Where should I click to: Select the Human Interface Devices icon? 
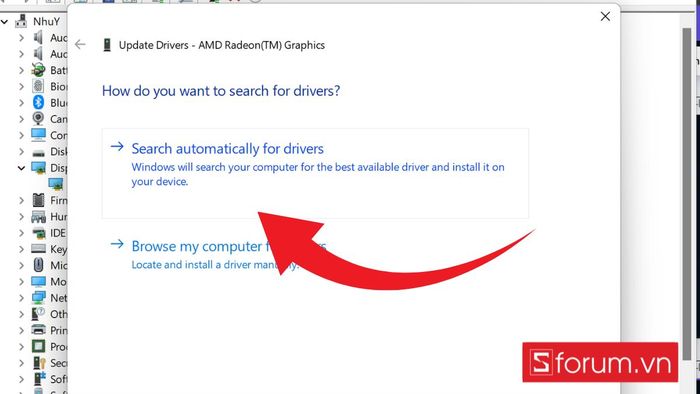click(38, 217)
